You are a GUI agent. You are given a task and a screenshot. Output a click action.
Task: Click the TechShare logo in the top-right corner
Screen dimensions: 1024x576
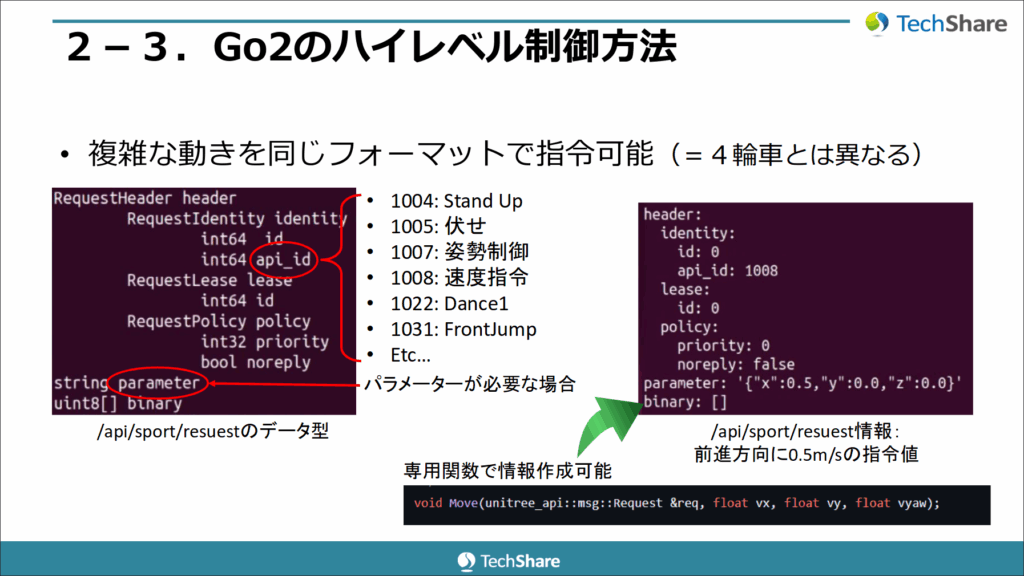(x=935, y=23)
